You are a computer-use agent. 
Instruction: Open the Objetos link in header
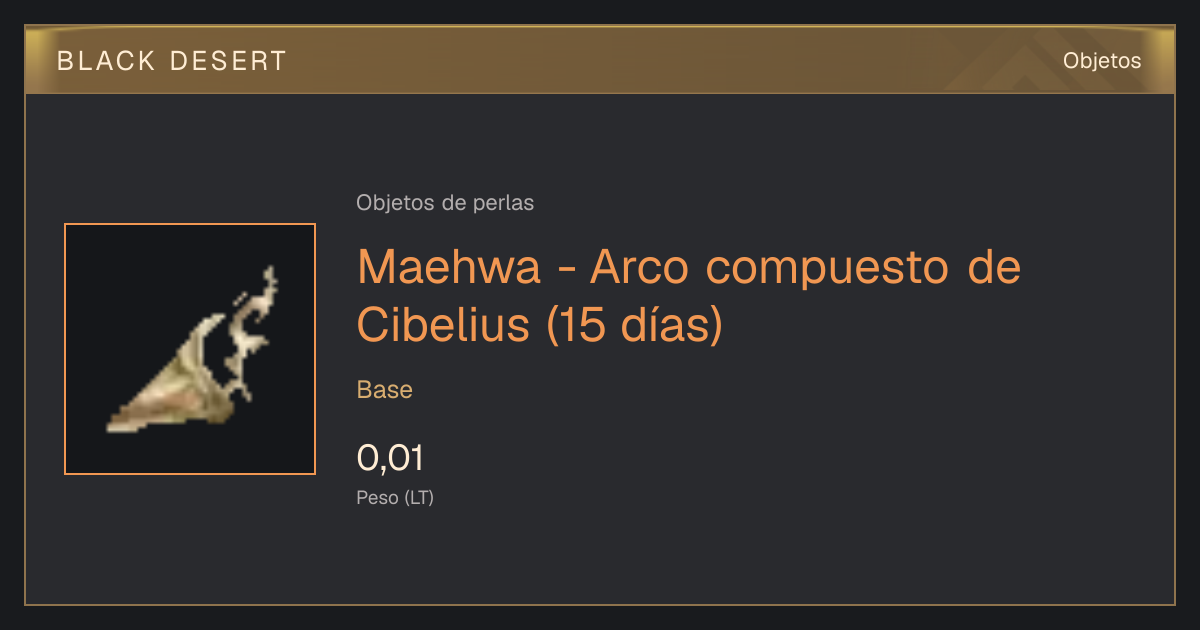coord(1102,60)
